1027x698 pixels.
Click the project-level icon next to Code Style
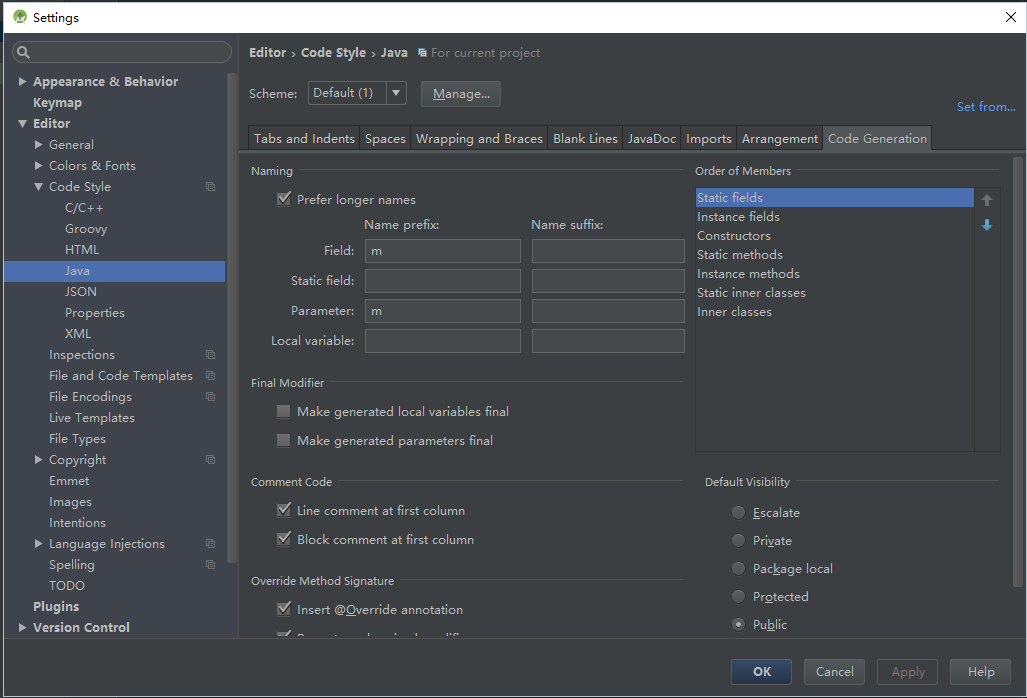pyautogui.click(x=211, y=187)
